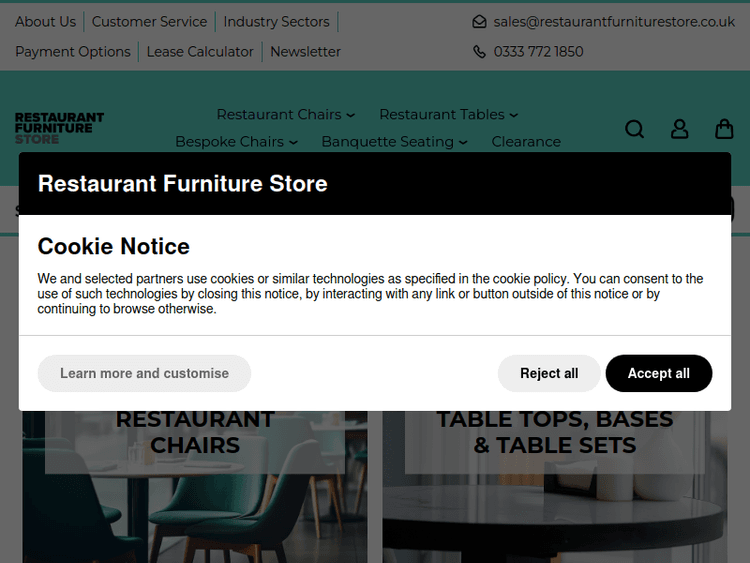Image resolution: width=750 pixels, height=563 pixels.
Task: Click the Cookie Notice heading
Action: pyautogui.click(x=114, y=246)
